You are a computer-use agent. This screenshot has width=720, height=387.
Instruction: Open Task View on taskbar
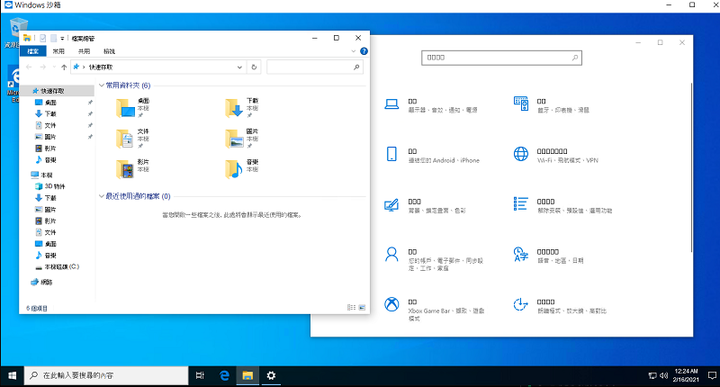tap(200, 376)
